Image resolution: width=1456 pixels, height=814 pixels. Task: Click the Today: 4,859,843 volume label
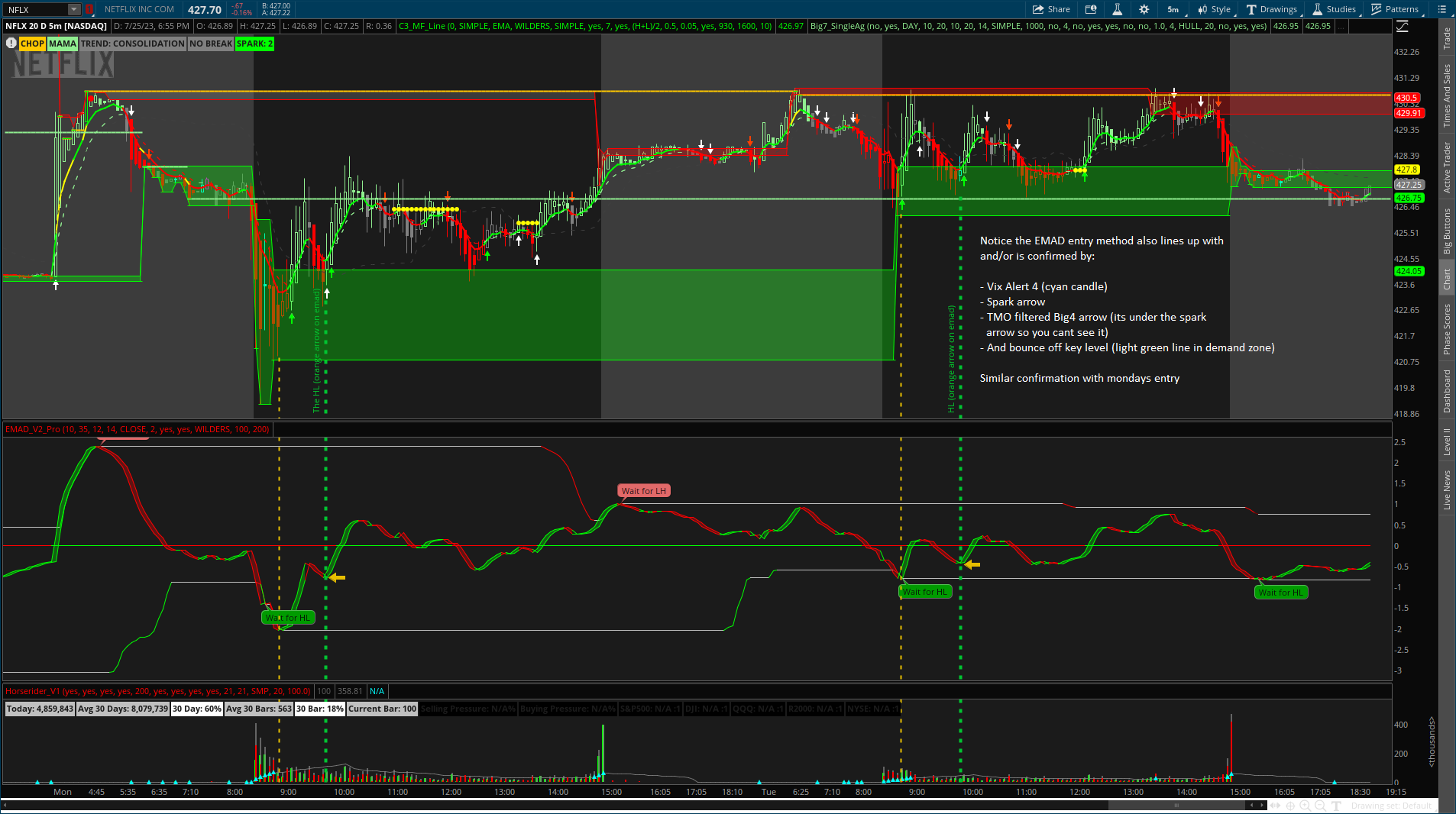click(40, 709)
